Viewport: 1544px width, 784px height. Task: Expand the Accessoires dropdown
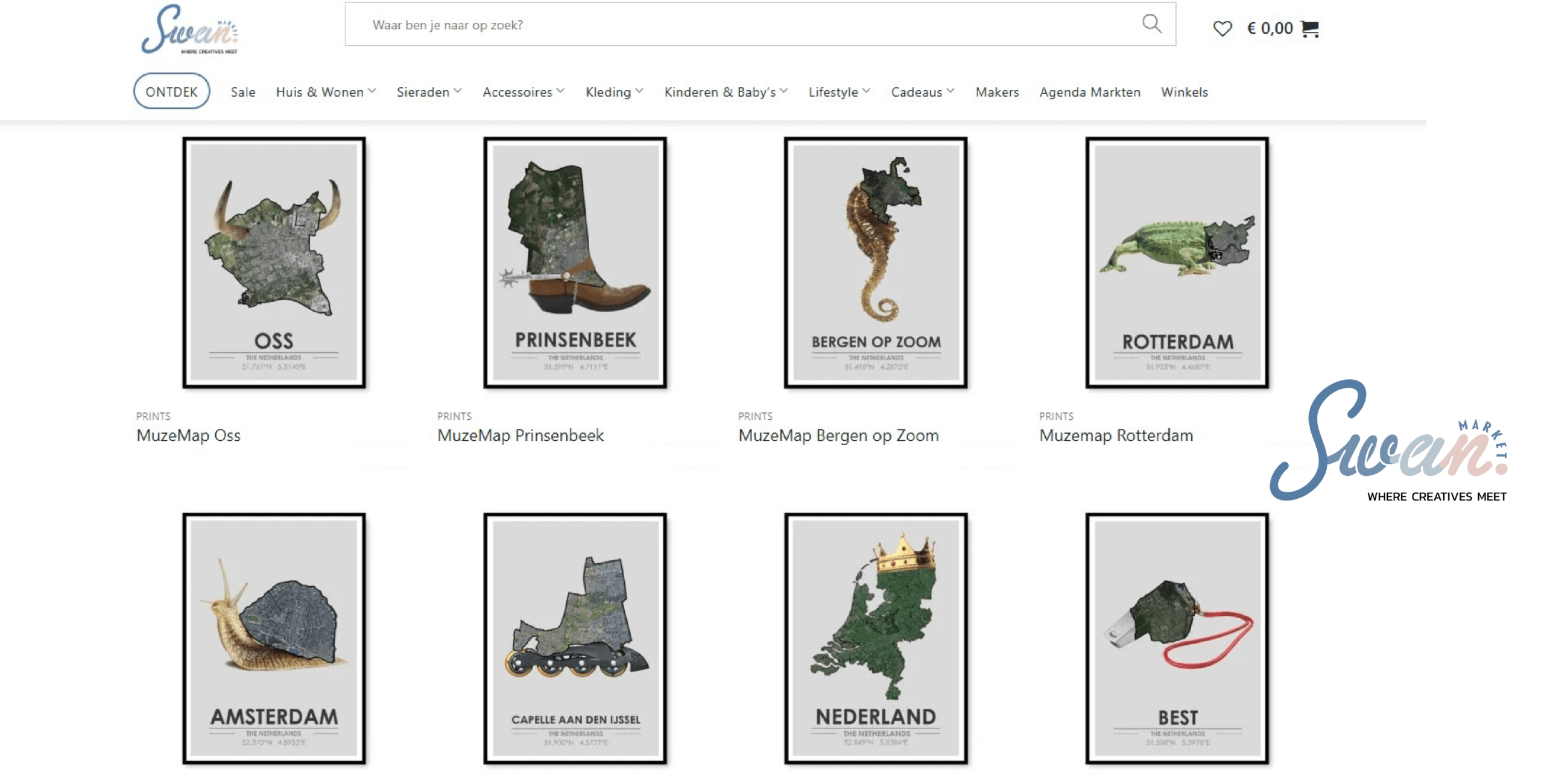(x=523, y=92)
